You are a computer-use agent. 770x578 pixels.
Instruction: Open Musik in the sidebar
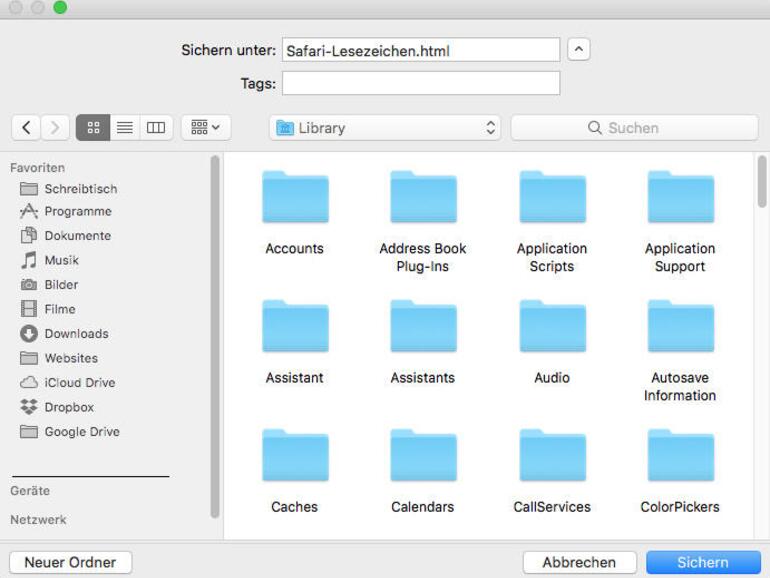click(x=49, y=260)
